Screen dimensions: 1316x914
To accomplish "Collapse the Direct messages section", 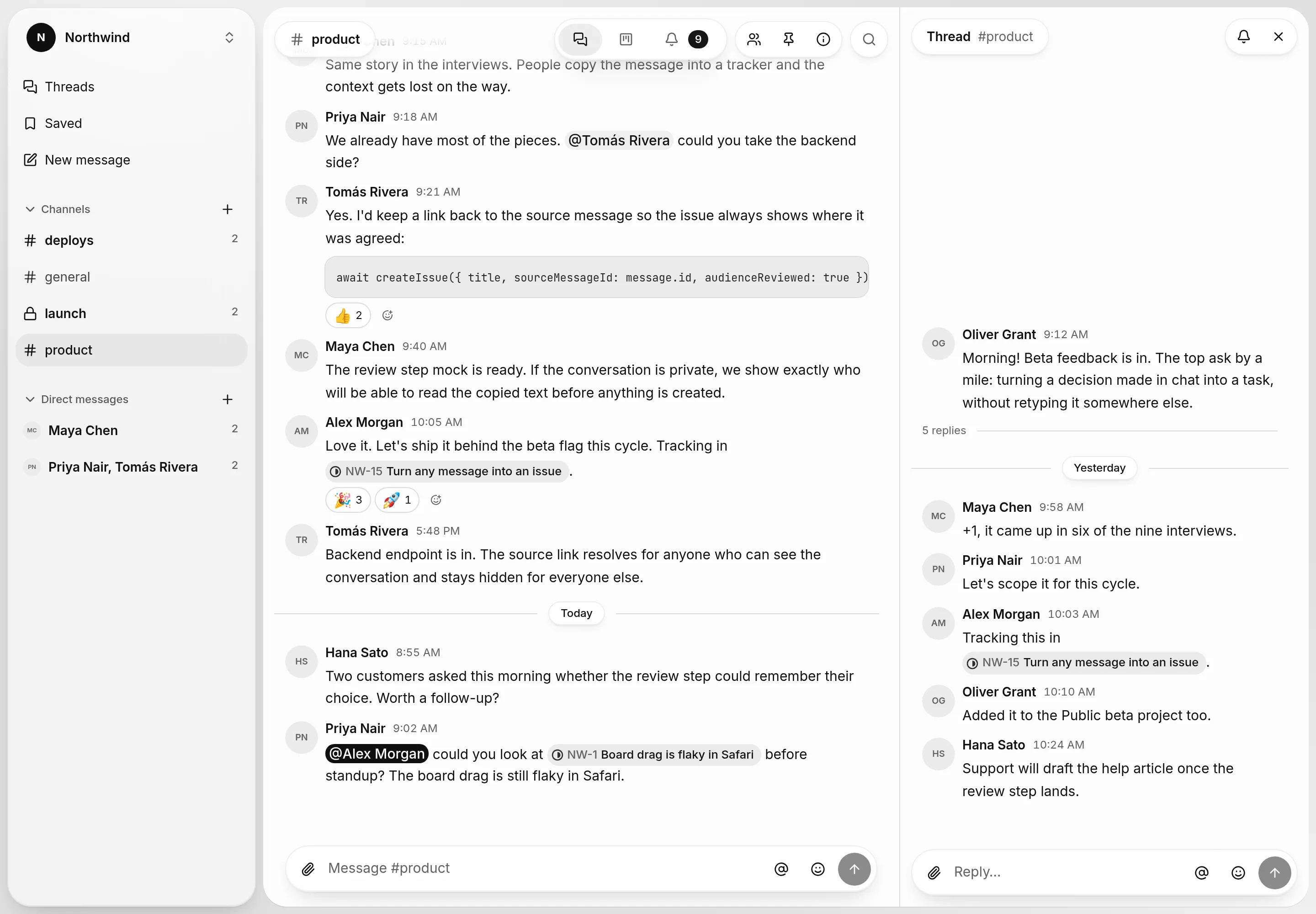I will [77, 399].
